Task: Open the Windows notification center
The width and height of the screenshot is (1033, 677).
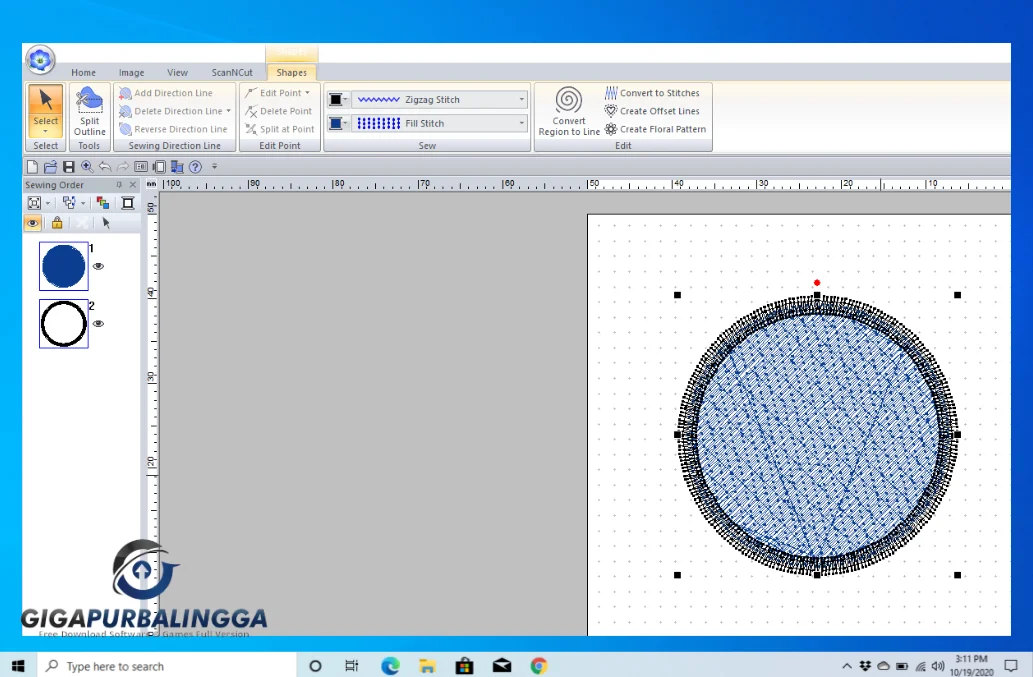Action: pyautogui.click(x=1011, y=666)
